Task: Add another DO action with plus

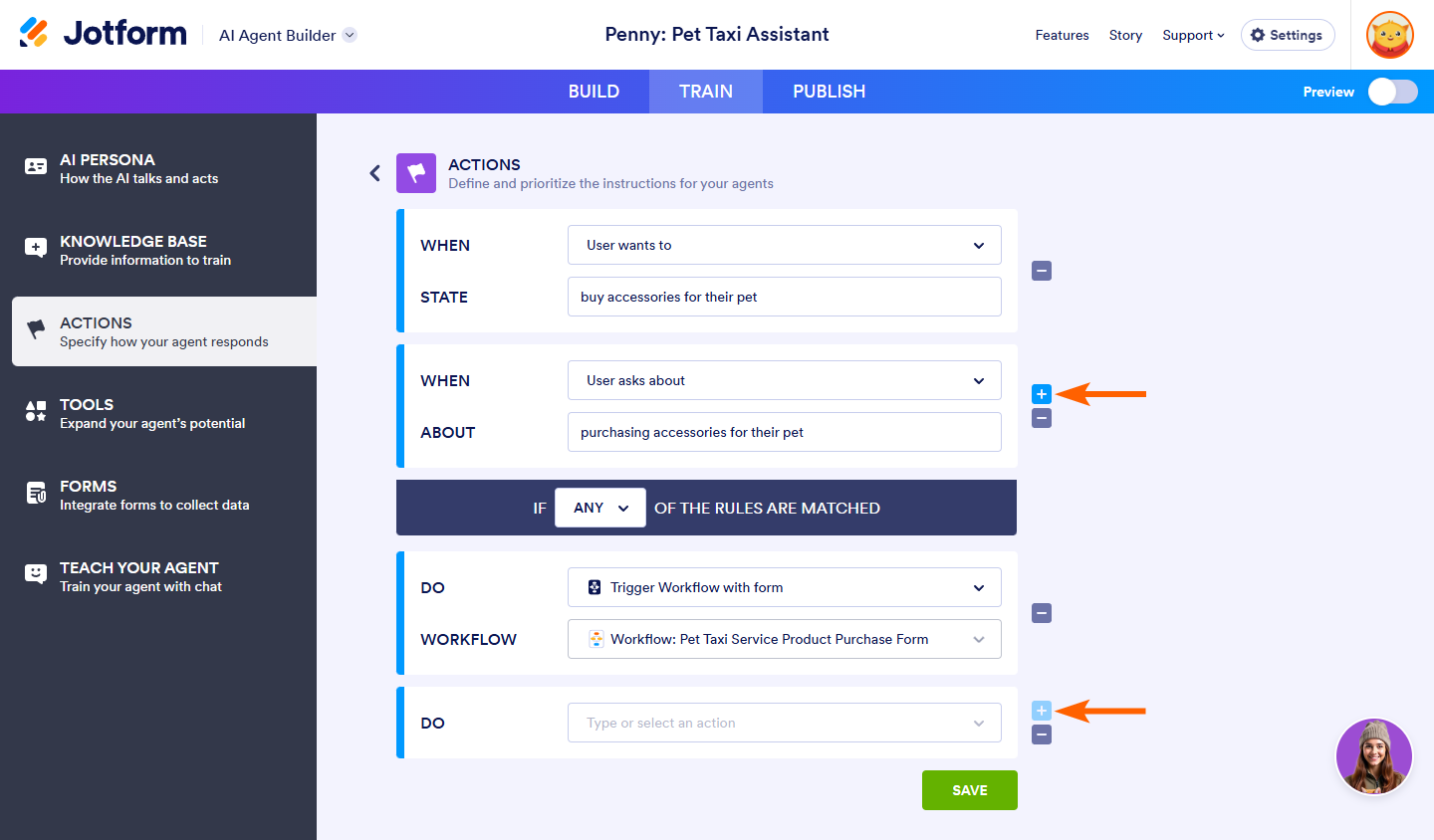Action: click(1042, 711)
